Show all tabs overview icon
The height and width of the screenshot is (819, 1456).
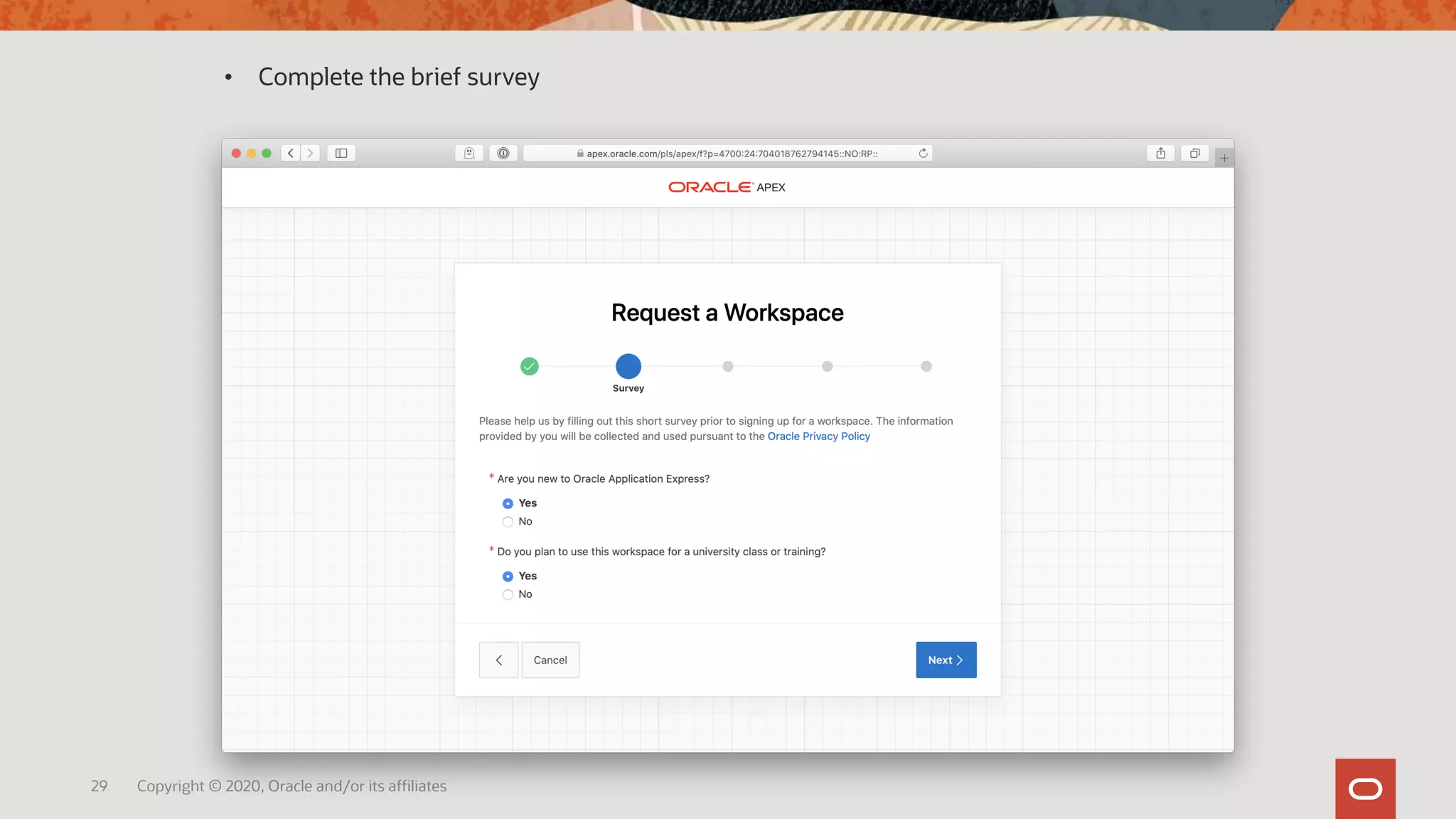(1195, 154)
